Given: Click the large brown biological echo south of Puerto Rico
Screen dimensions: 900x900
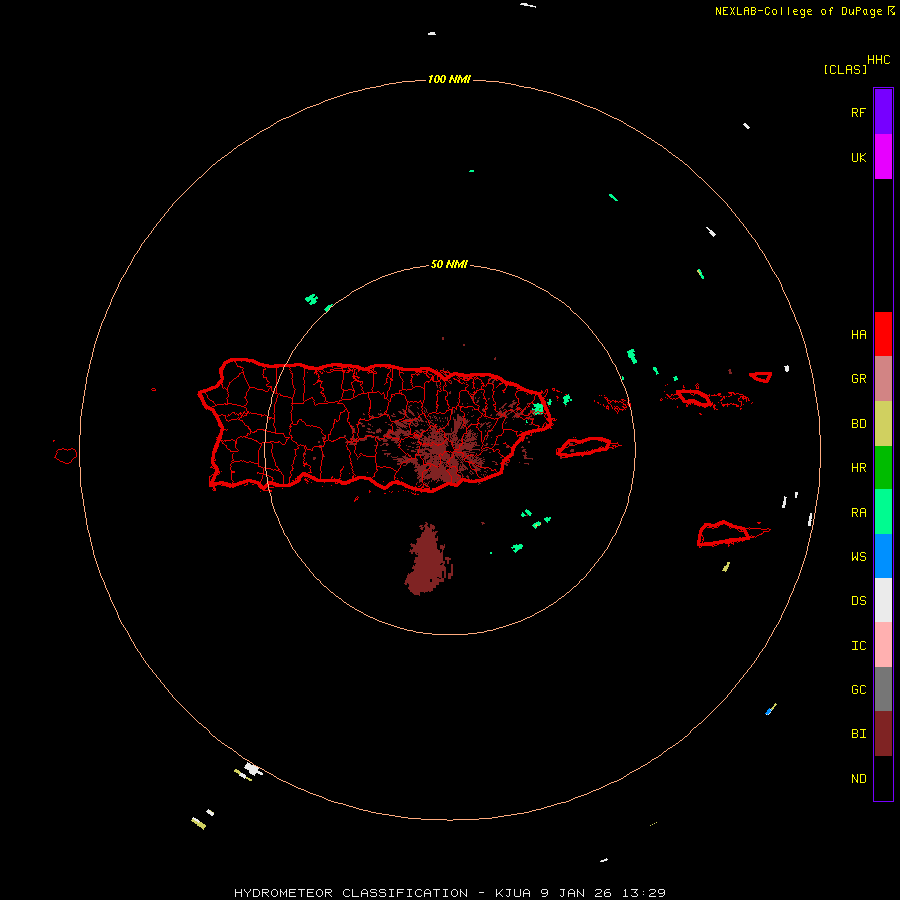Looking at the screenshot, I should click(428, 560).
